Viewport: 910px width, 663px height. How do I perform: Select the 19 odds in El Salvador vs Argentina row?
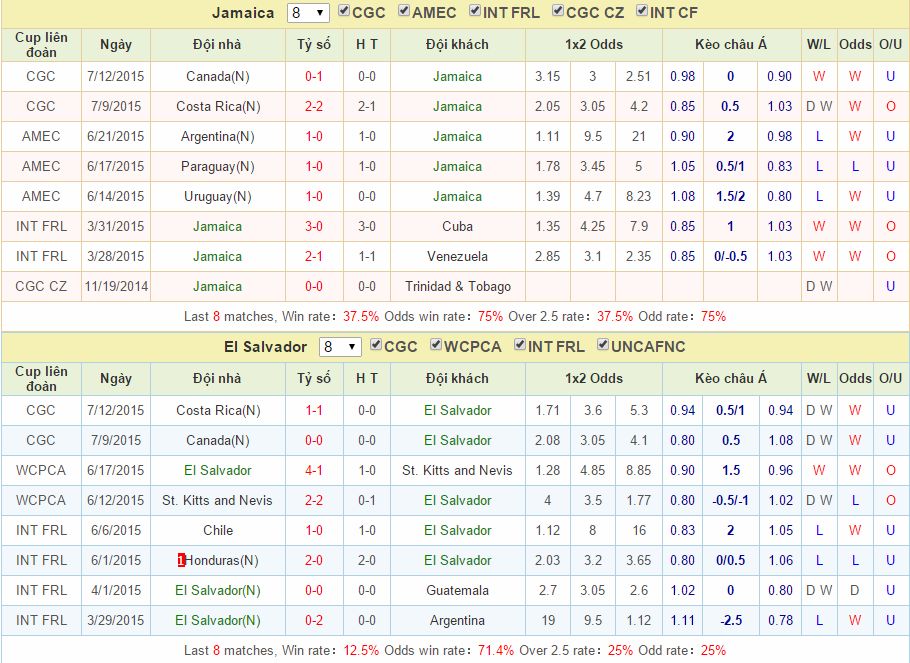coord(548,621)
